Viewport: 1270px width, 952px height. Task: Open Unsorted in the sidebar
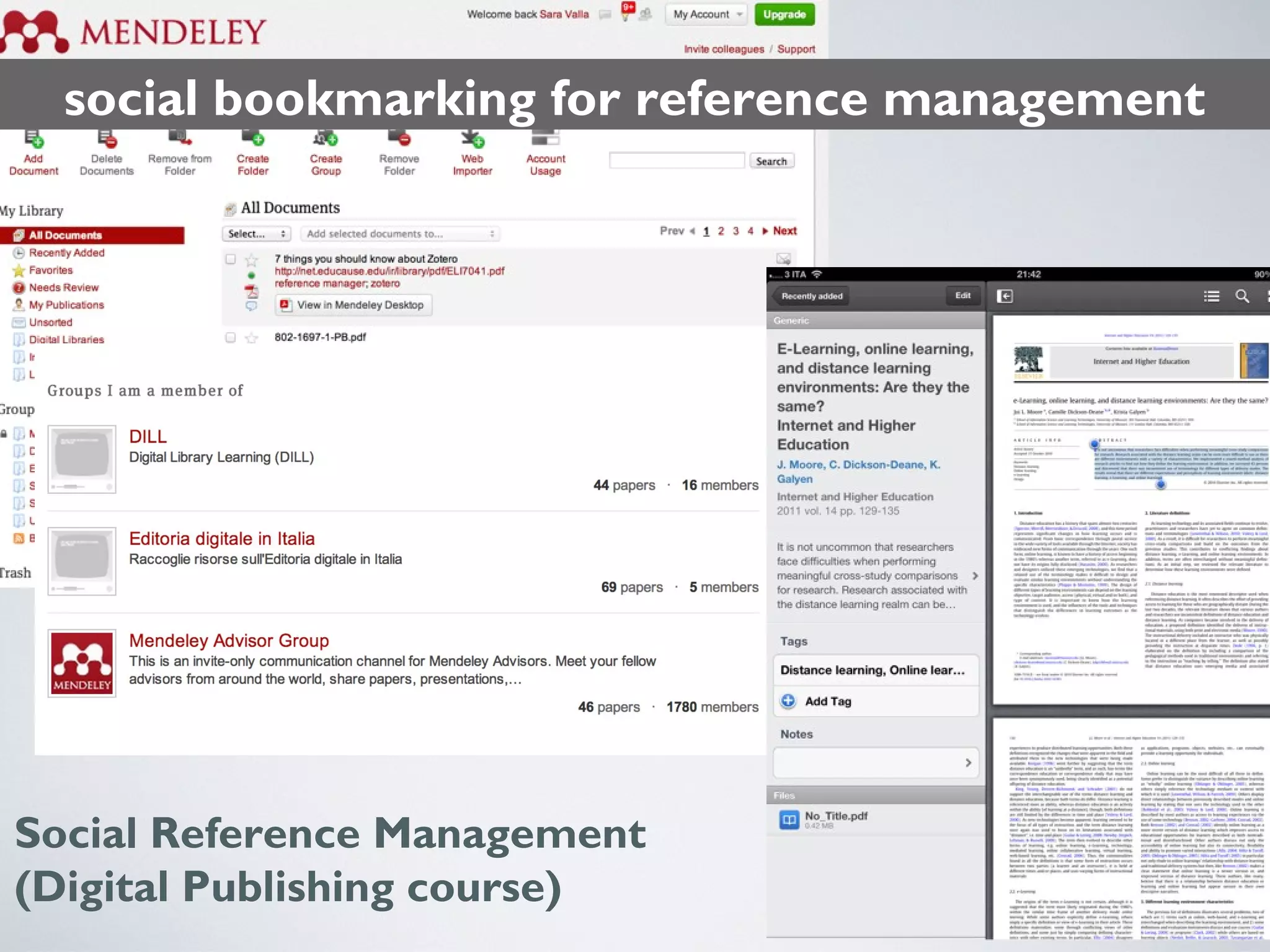point(50,322)
